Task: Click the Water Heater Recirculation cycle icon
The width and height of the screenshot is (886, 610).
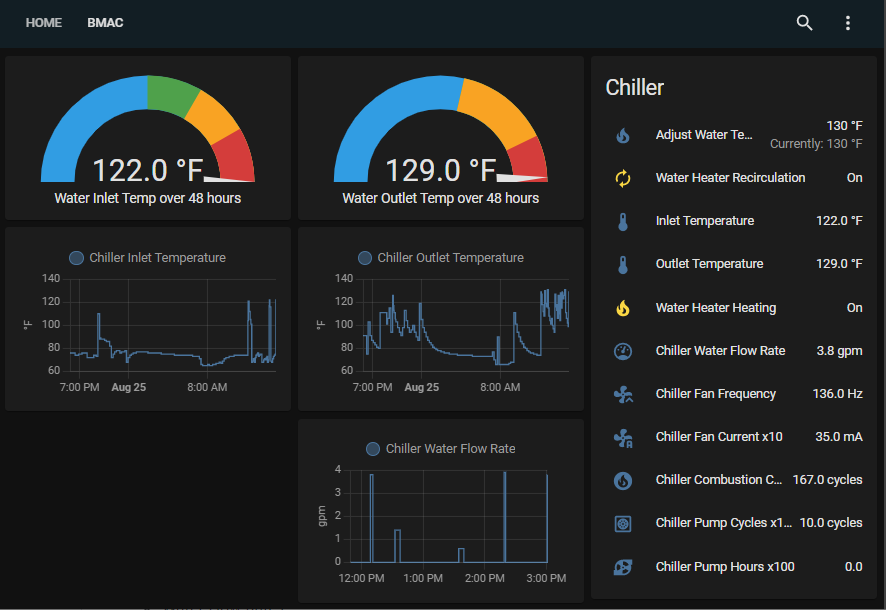Action: click(623, 178)
